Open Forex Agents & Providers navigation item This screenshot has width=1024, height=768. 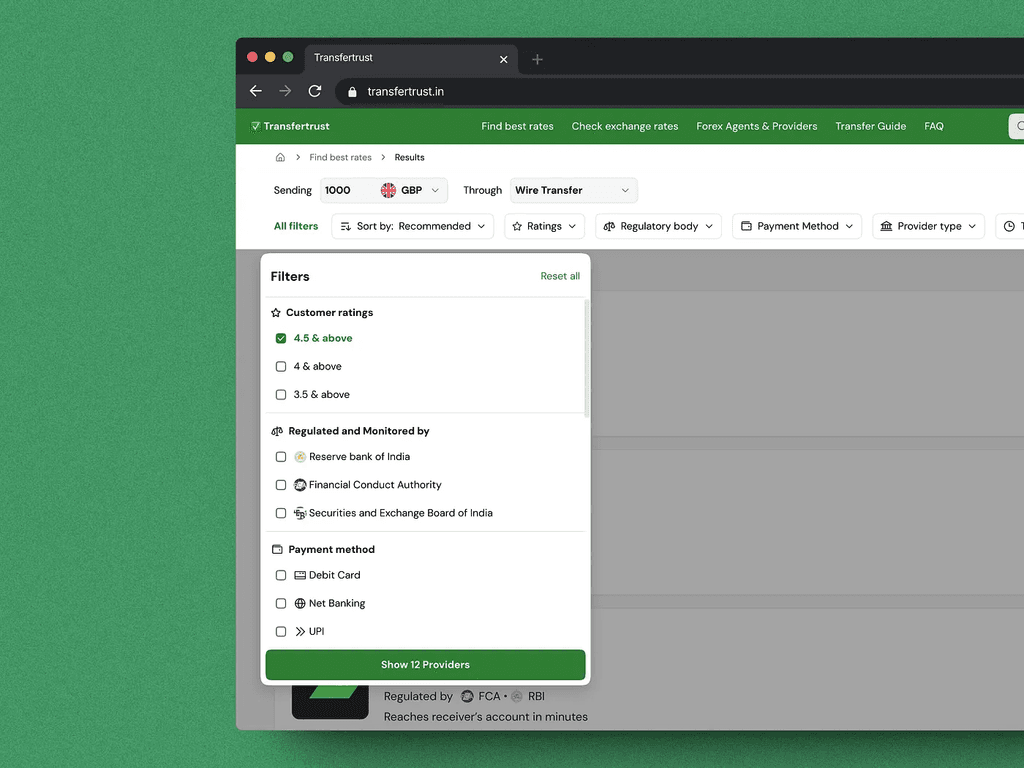(757, 126)
